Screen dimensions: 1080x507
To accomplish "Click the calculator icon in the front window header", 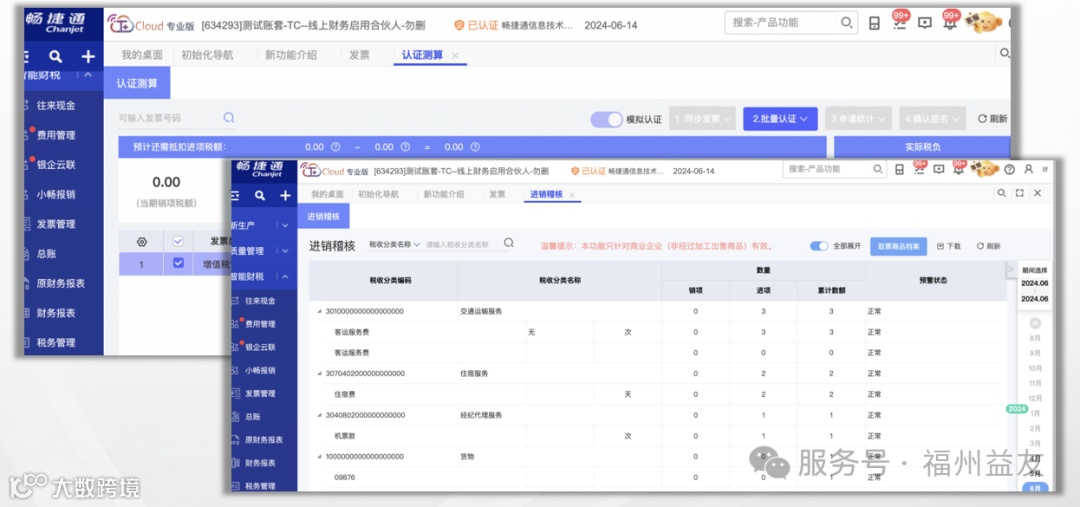I will tap(899, 169).
